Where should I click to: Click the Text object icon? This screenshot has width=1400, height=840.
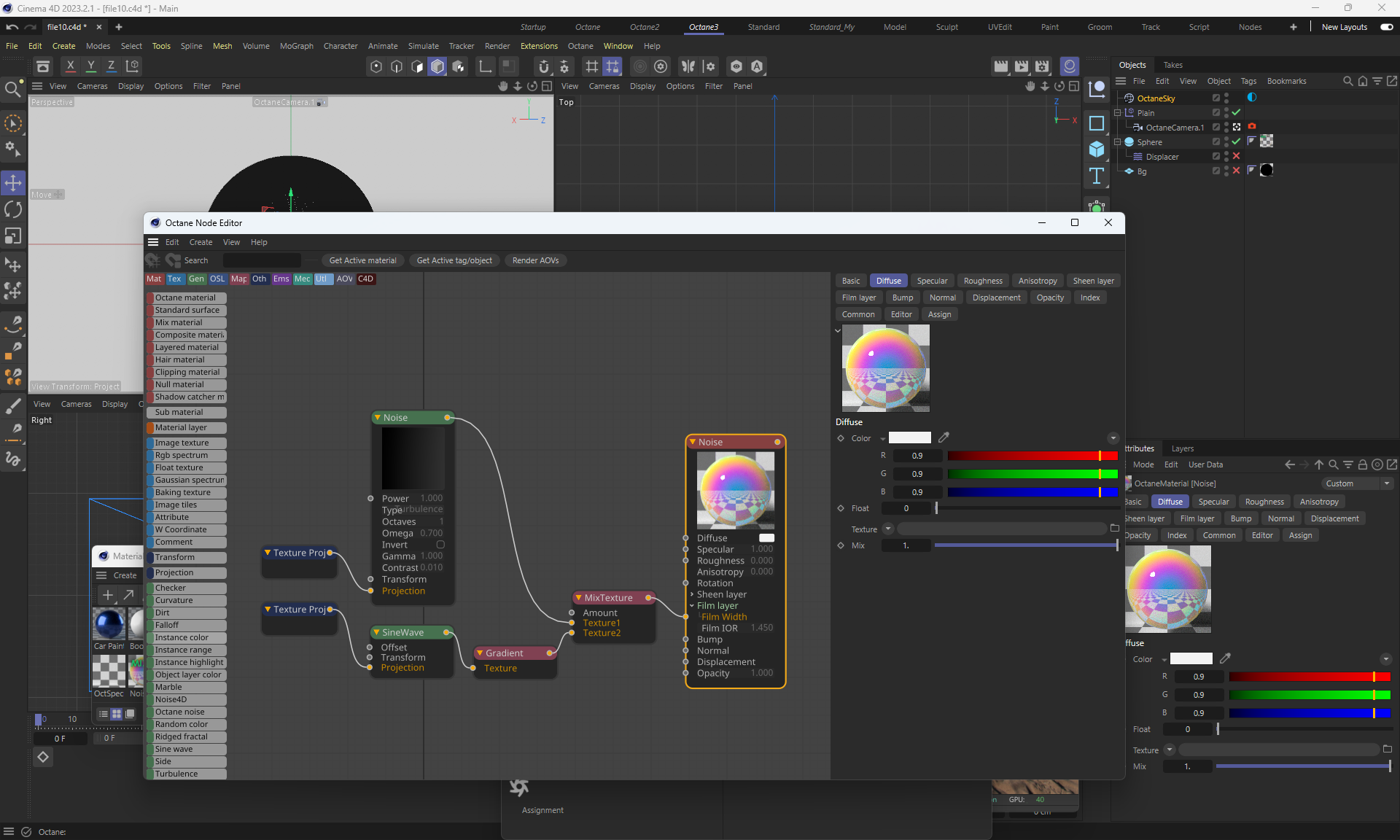pyautogui.click(x=1096, y=176)
